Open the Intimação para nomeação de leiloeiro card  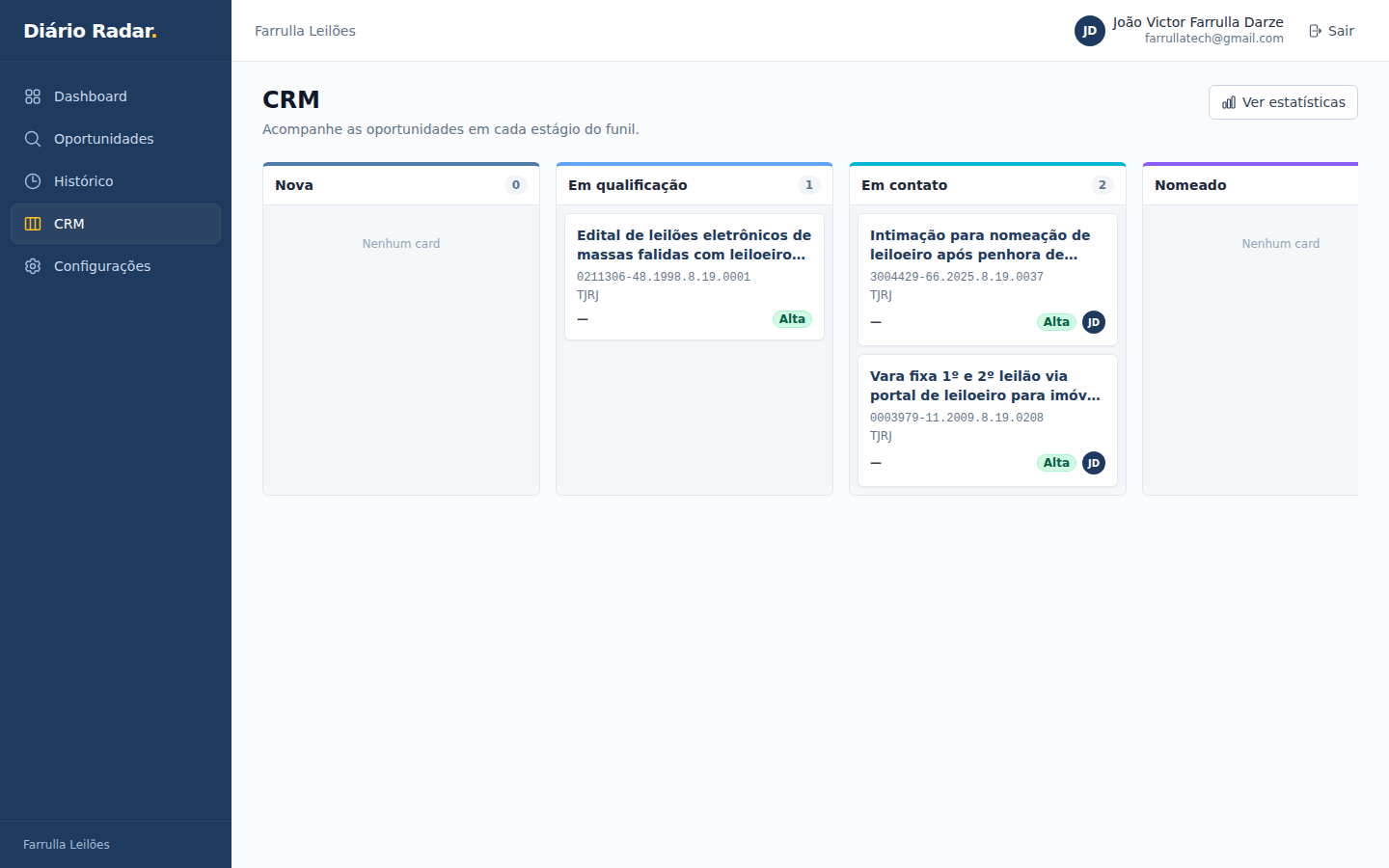988,280
